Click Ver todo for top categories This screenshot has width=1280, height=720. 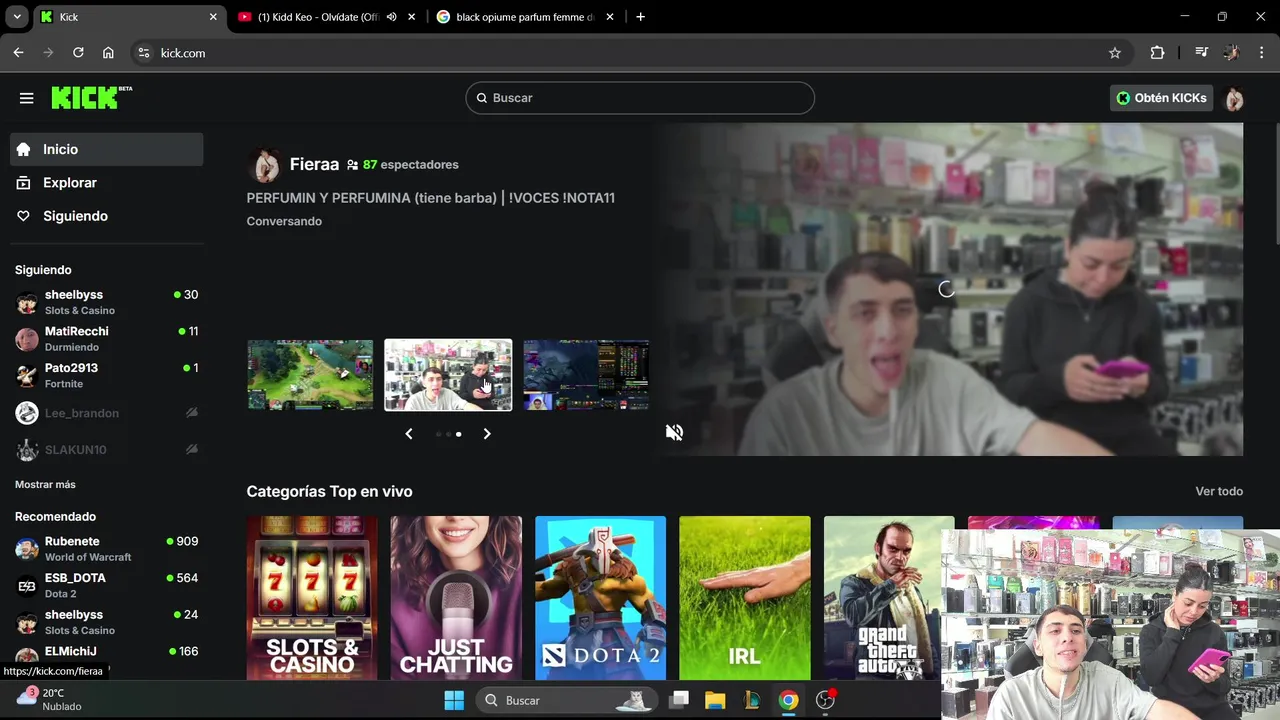pos(1219,491)
